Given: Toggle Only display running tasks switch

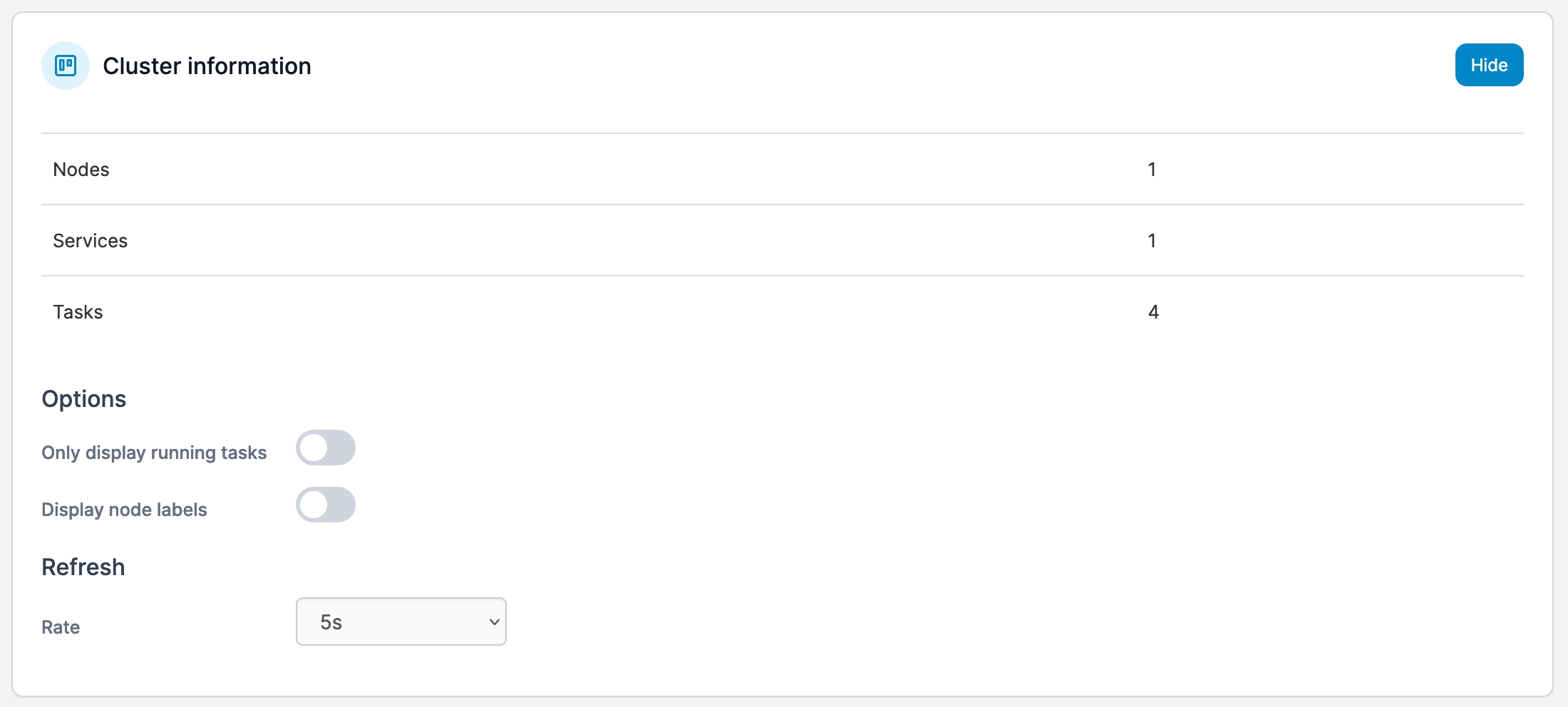Looking at the screenshot, I should 326,448.
